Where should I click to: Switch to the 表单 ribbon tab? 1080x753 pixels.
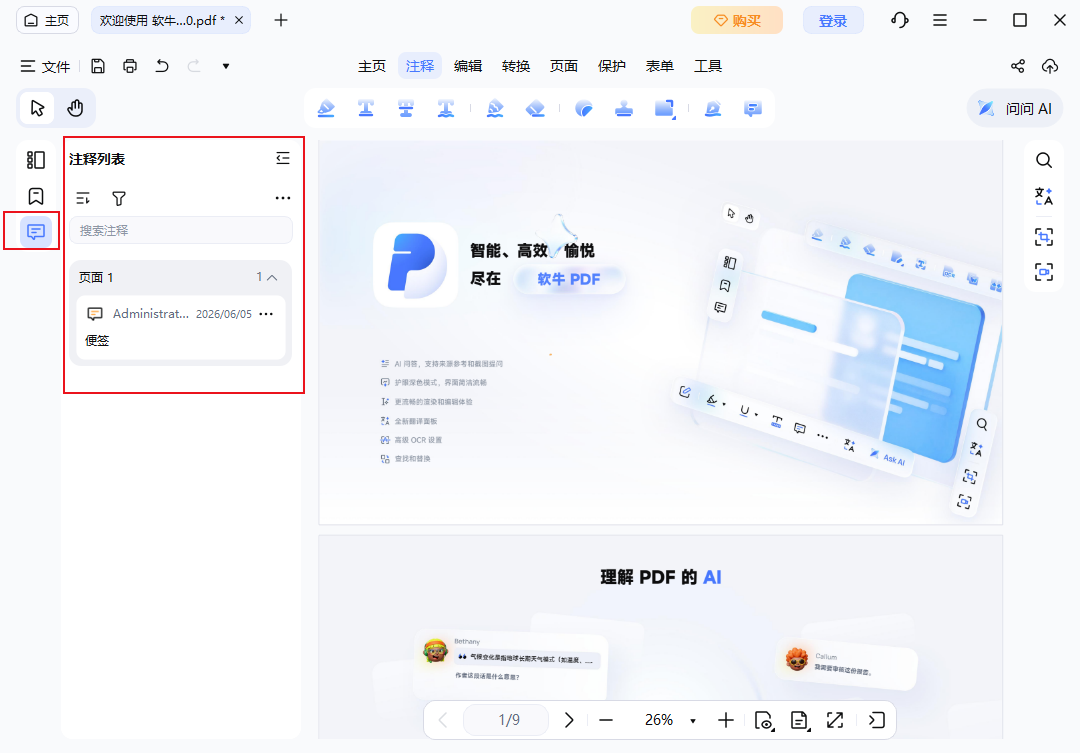point(659,66)
